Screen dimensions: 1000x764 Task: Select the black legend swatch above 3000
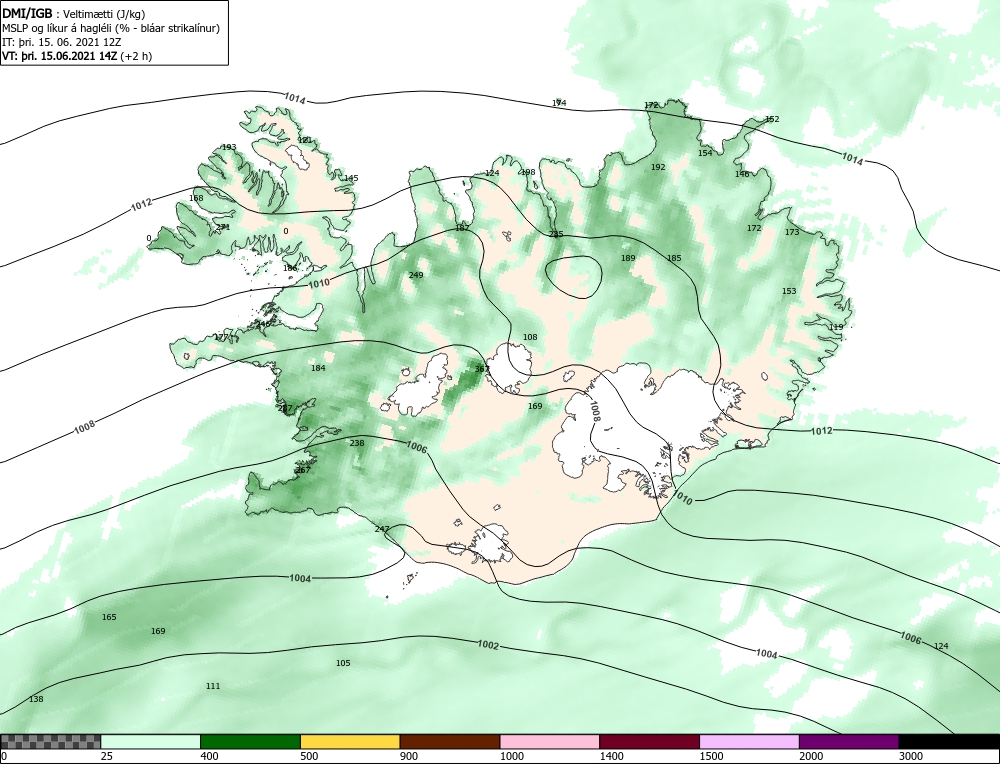[950, 741]
